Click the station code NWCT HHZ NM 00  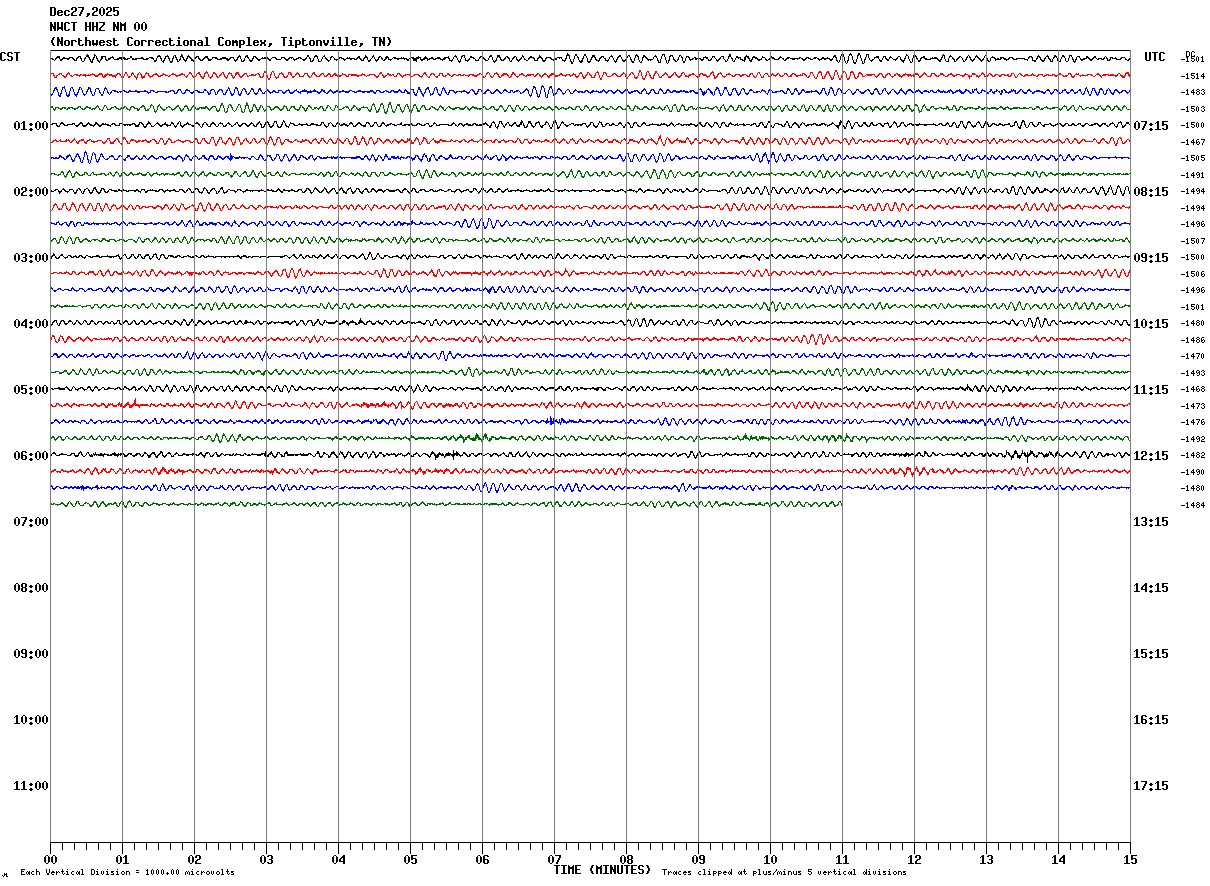[x=98, y=27]
